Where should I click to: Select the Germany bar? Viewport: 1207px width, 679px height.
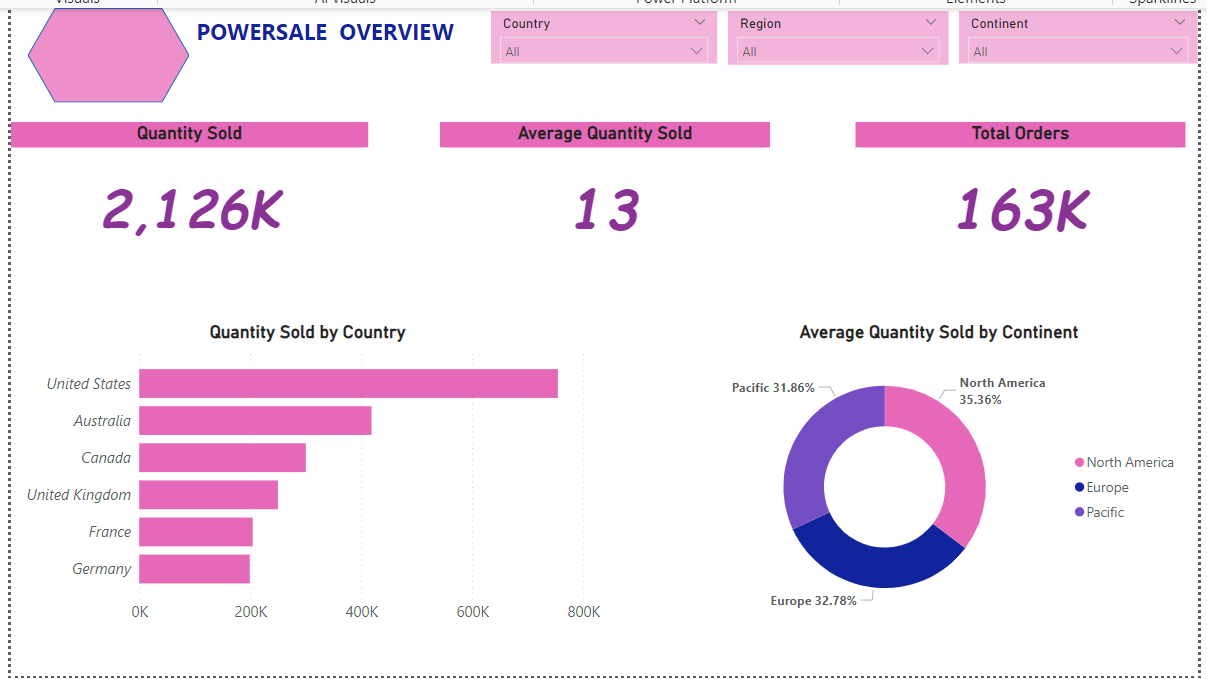[194, 568]
